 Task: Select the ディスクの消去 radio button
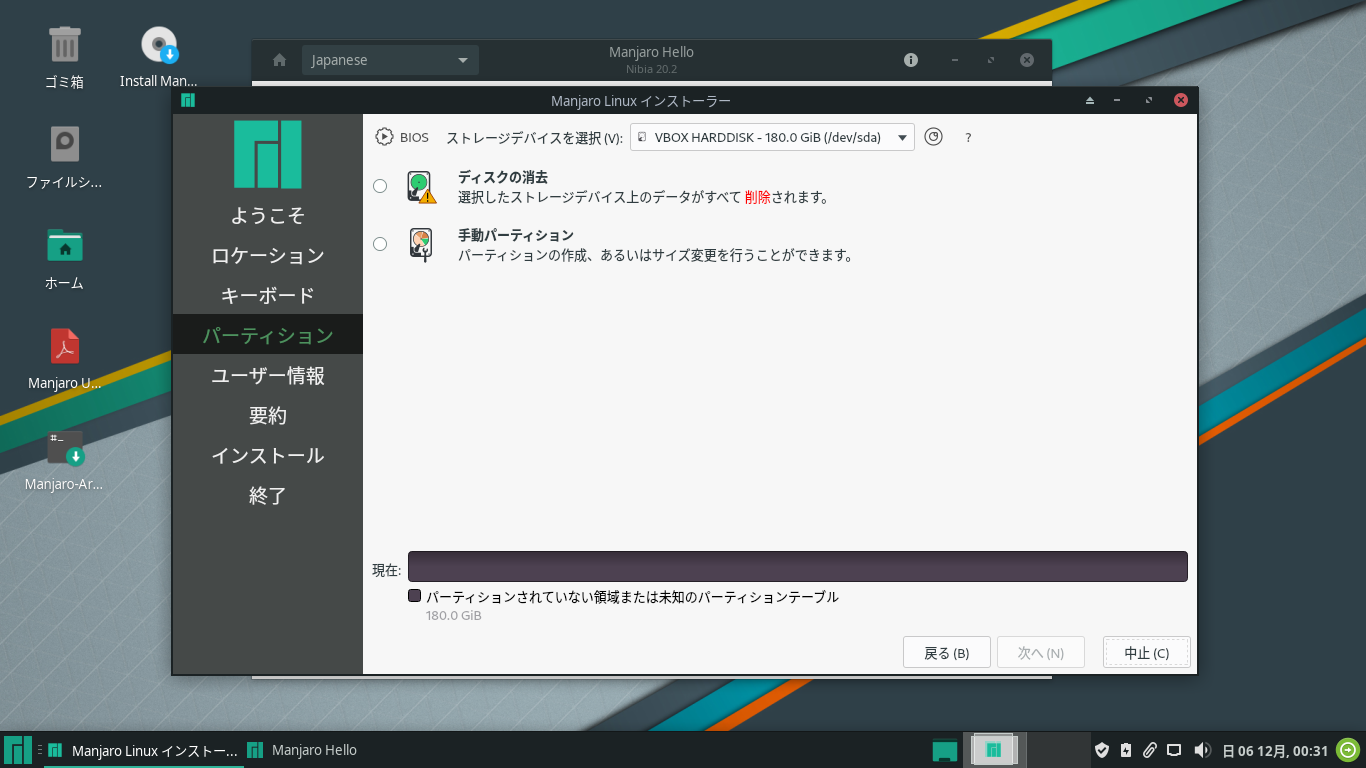[x=380, y=186]
